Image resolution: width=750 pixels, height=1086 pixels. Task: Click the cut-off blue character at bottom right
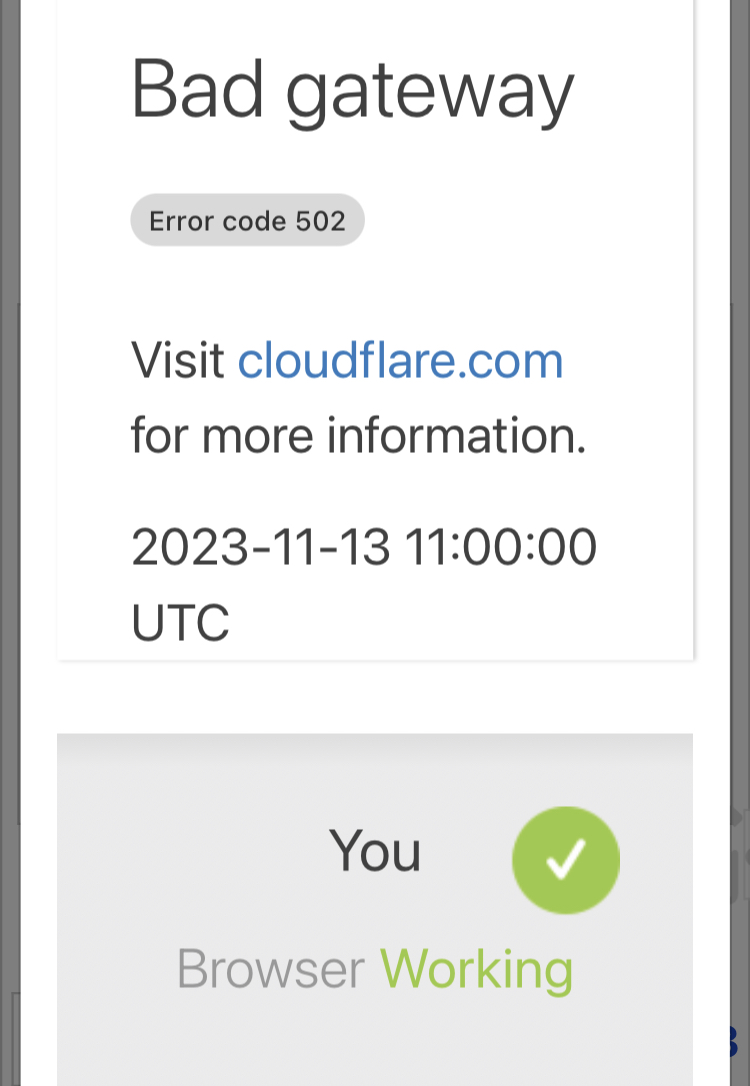733,1040
